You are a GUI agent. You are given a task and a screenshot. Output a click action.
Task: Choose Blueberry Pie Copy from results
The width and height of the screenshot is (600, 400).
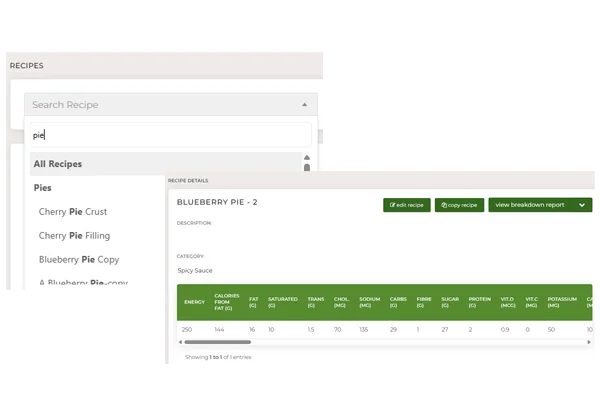pos(79,260)
